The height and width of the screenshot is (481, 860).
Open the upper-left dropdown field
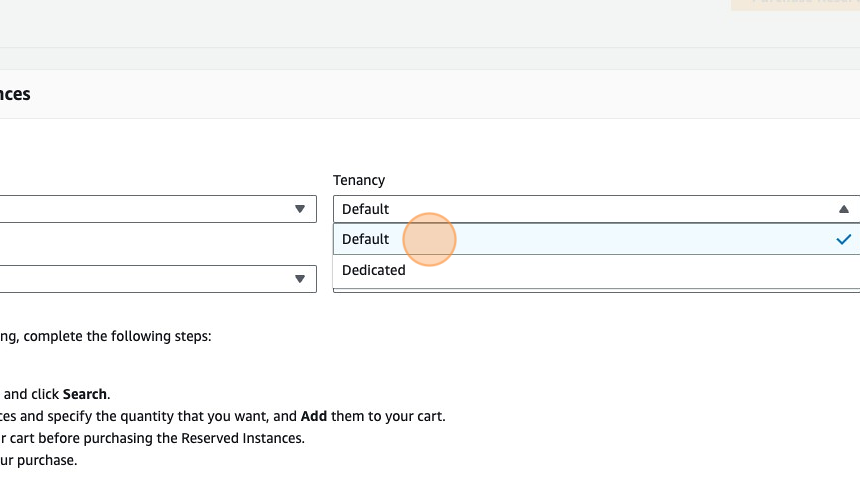[150, 209]
